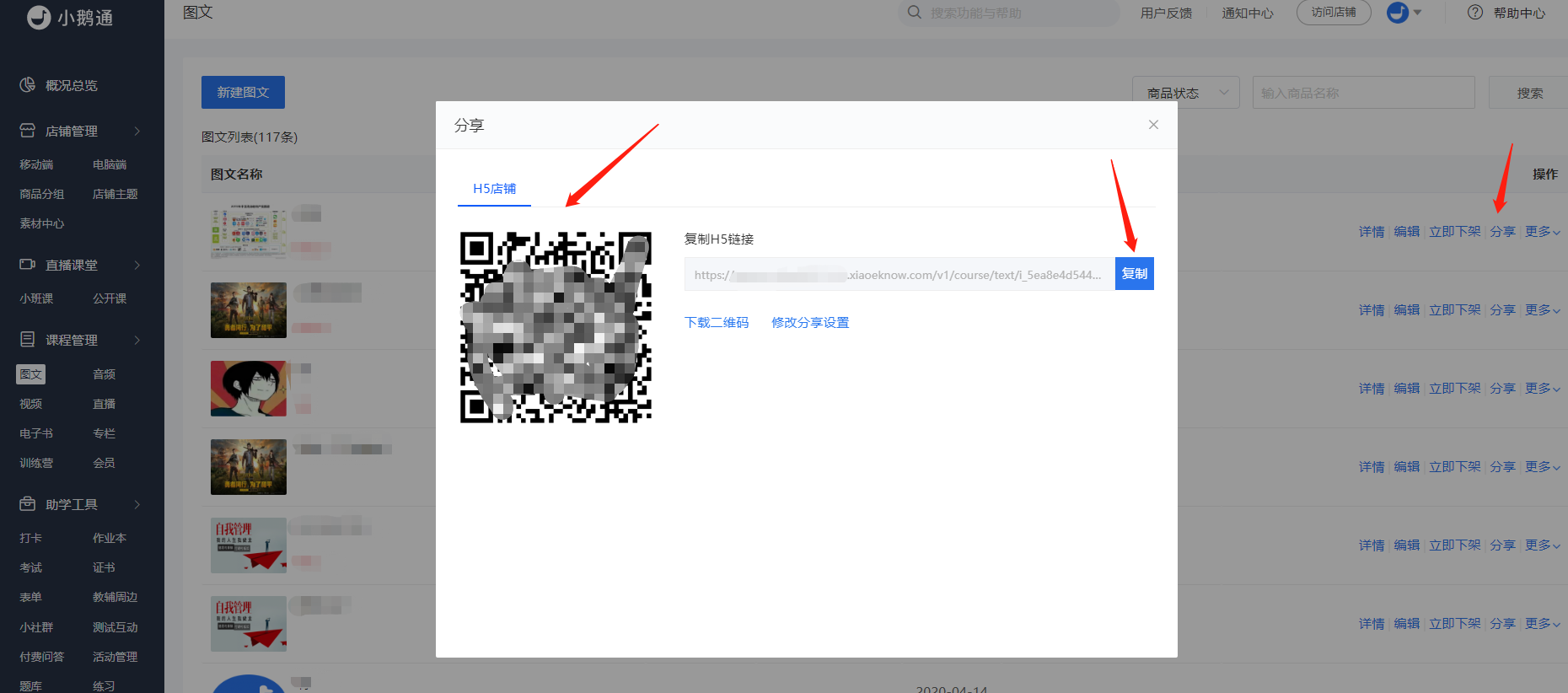Screen dimensions: 1568x693
Task: Open the avatar account dropdown arrow
Action: click(x=1417, y=13)
